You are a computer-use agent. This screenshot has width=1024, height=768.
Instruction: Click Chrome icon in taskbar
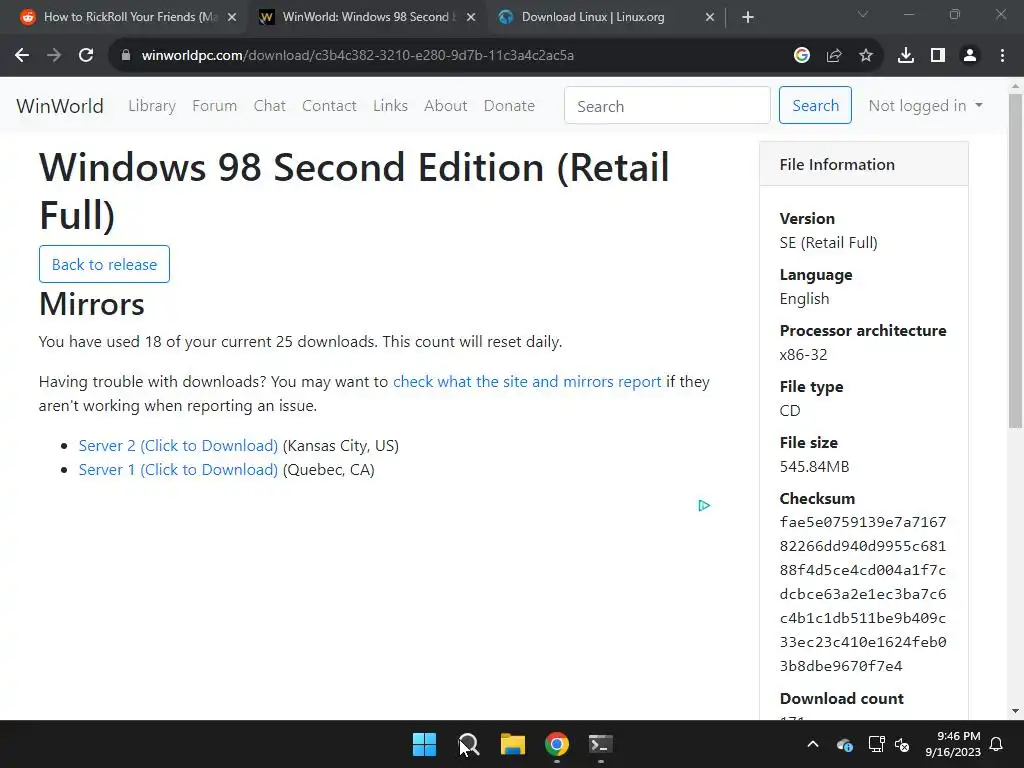(557, 744)
